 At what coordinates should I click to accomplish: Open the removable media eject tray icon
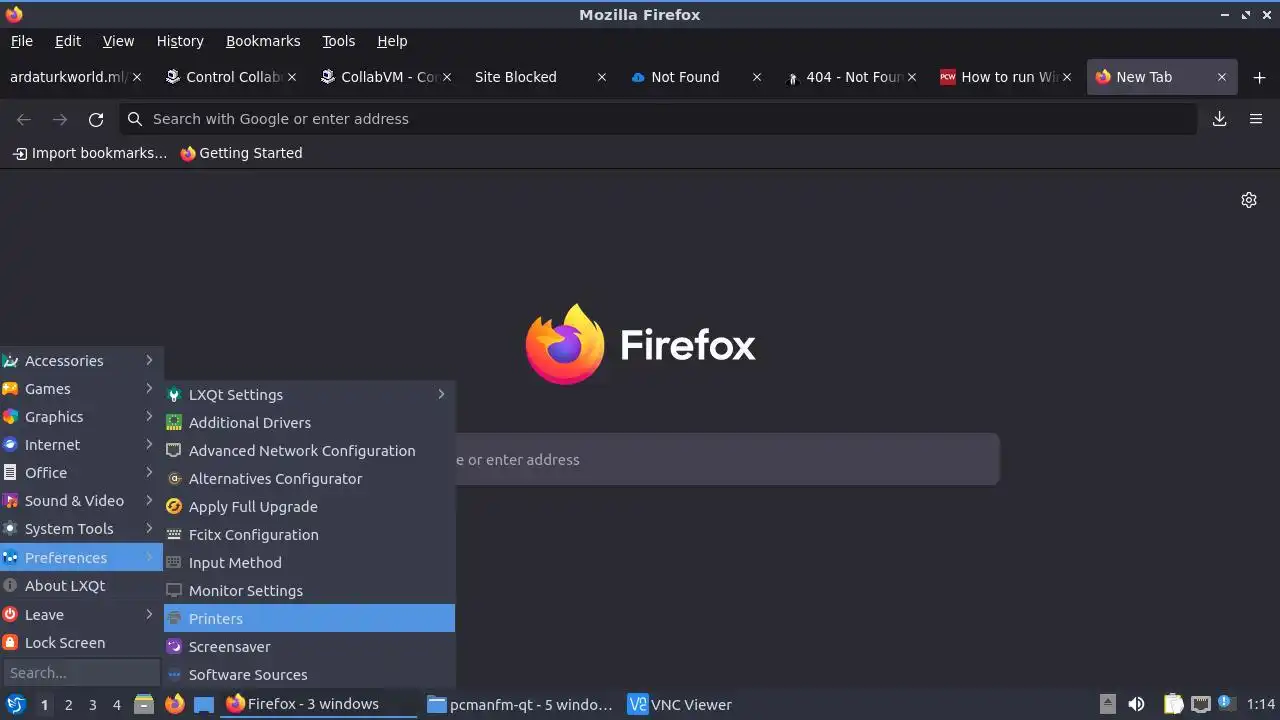point(1108,704)
